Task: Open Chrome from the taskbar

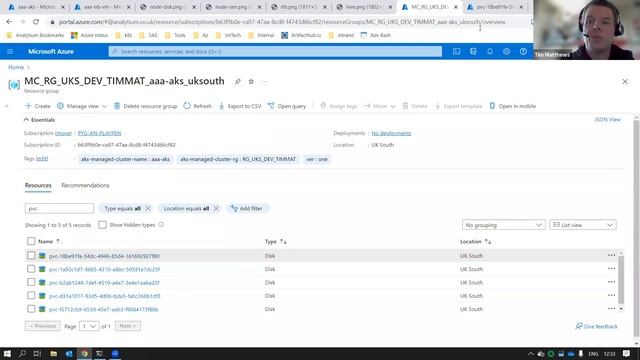Action: (x=84, y=353)
